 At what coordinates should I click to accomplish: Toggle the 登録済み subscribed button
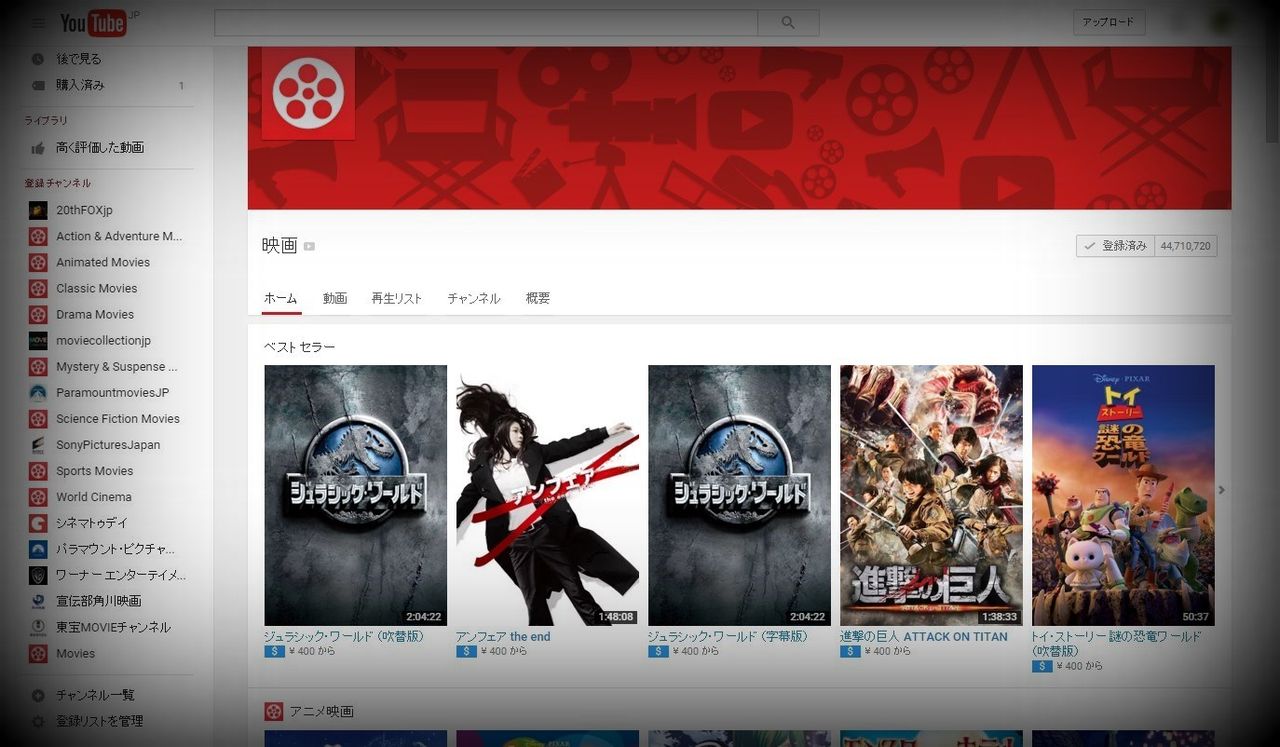(1115, 245)
